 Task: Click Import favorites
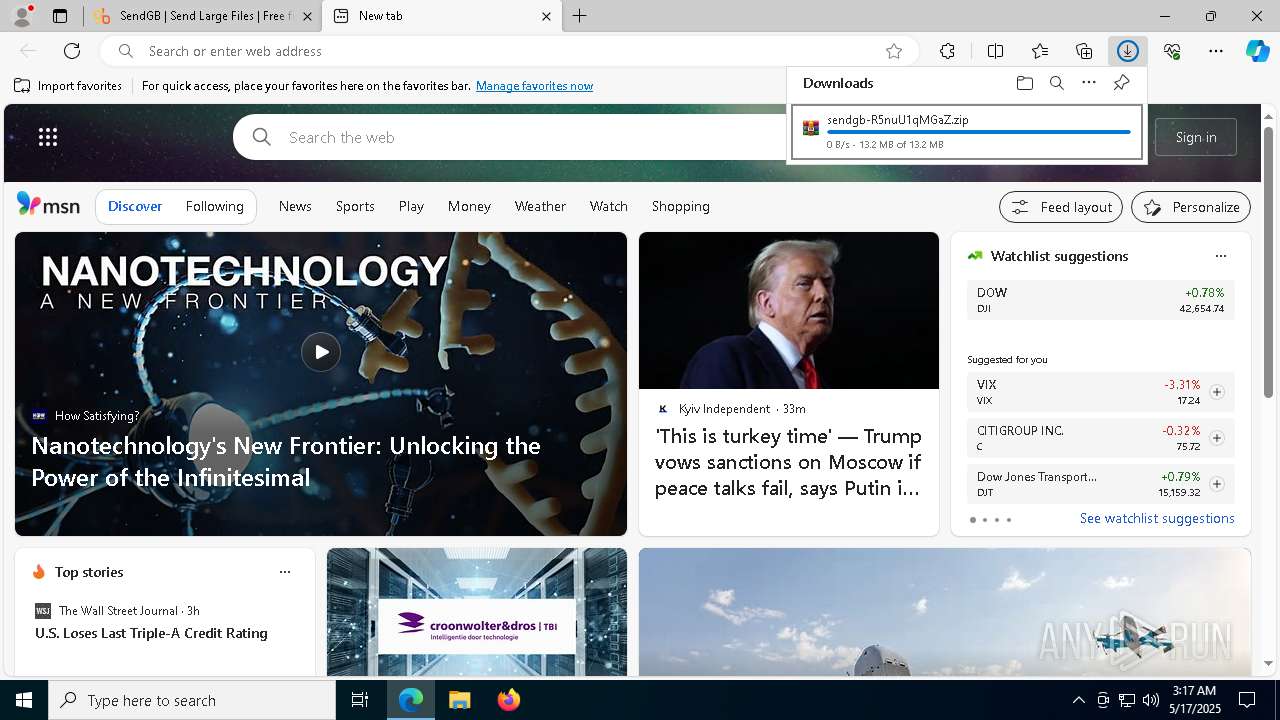[68, 86]
